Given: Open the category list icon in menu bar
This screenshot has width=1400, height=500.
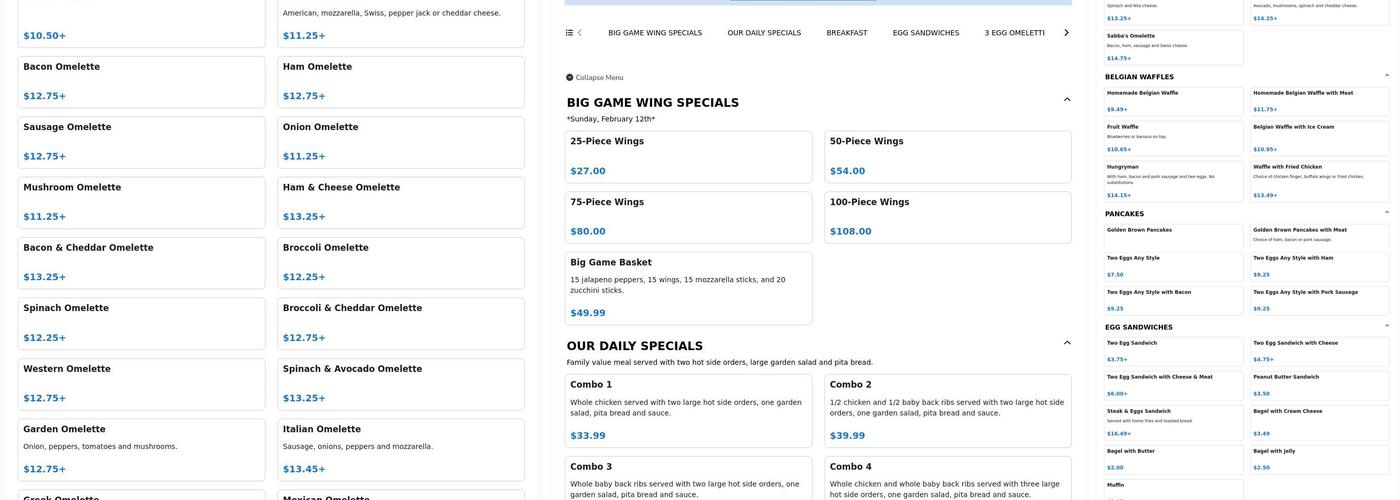Looking at the screenshot, I should coord(569,33).
